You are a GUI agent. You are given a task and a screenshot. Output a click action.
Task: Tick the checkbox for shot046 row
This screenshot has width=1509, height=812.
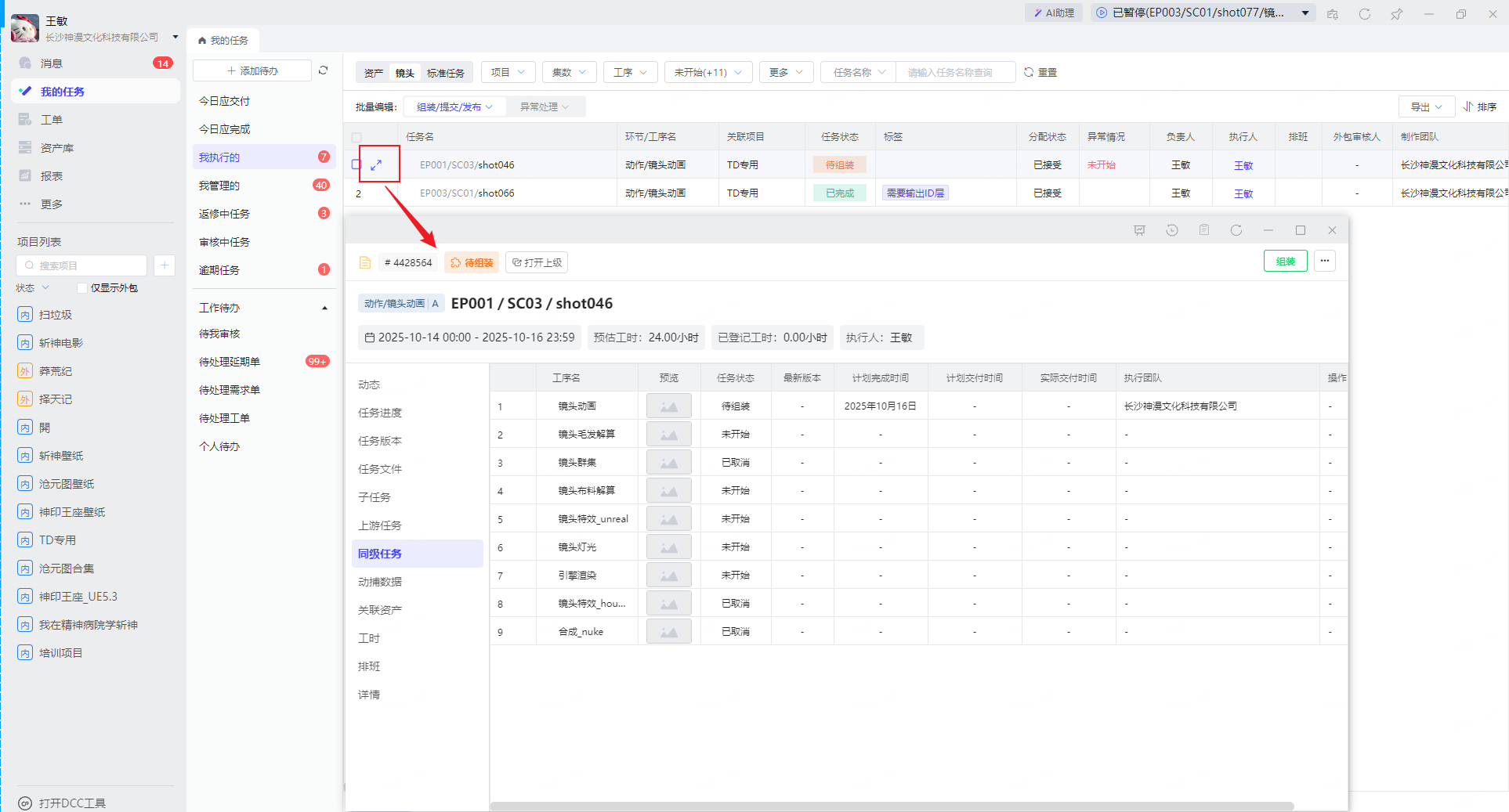coord(356,164)
